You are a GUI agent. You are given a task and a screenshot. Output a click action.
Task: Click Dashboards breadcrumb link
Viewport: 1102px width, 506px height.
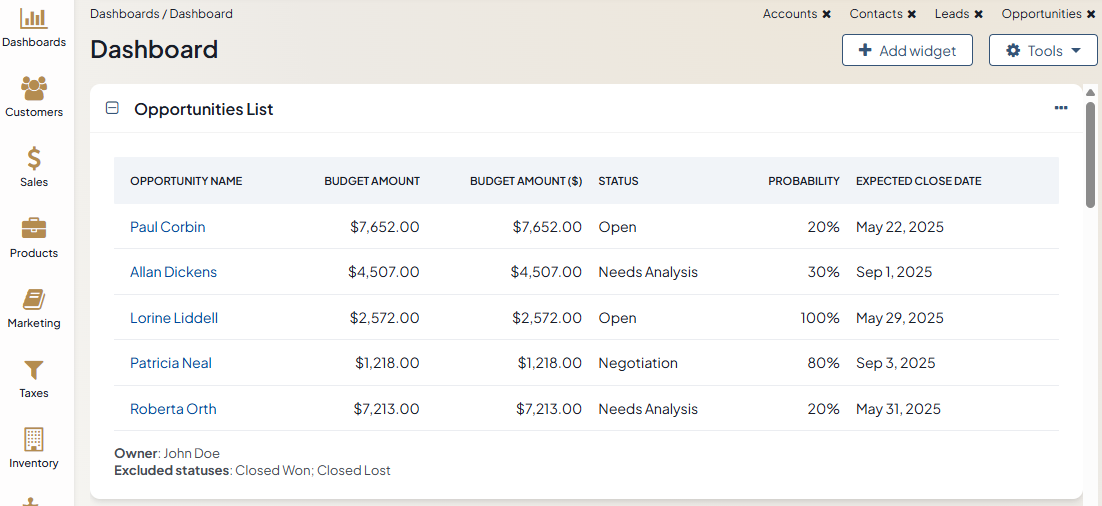coord(123,14)
